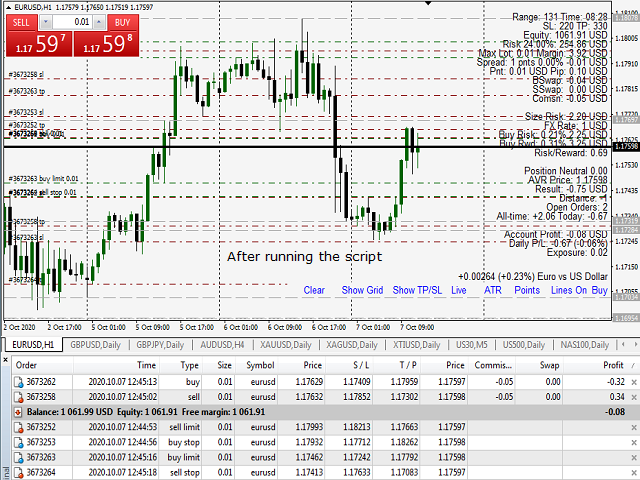Click the ATR link
The image size is (640, 480).
[492, 290]
